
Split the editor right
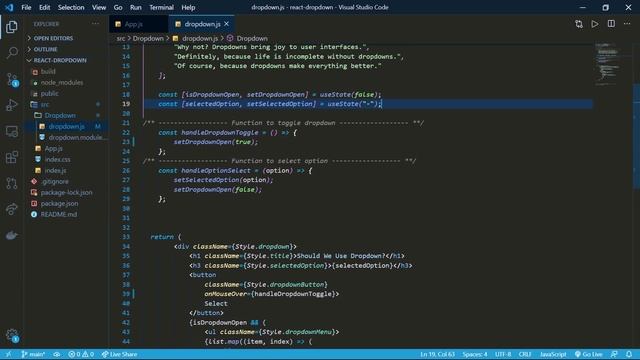pyautogui.click(x=611, y=24)
